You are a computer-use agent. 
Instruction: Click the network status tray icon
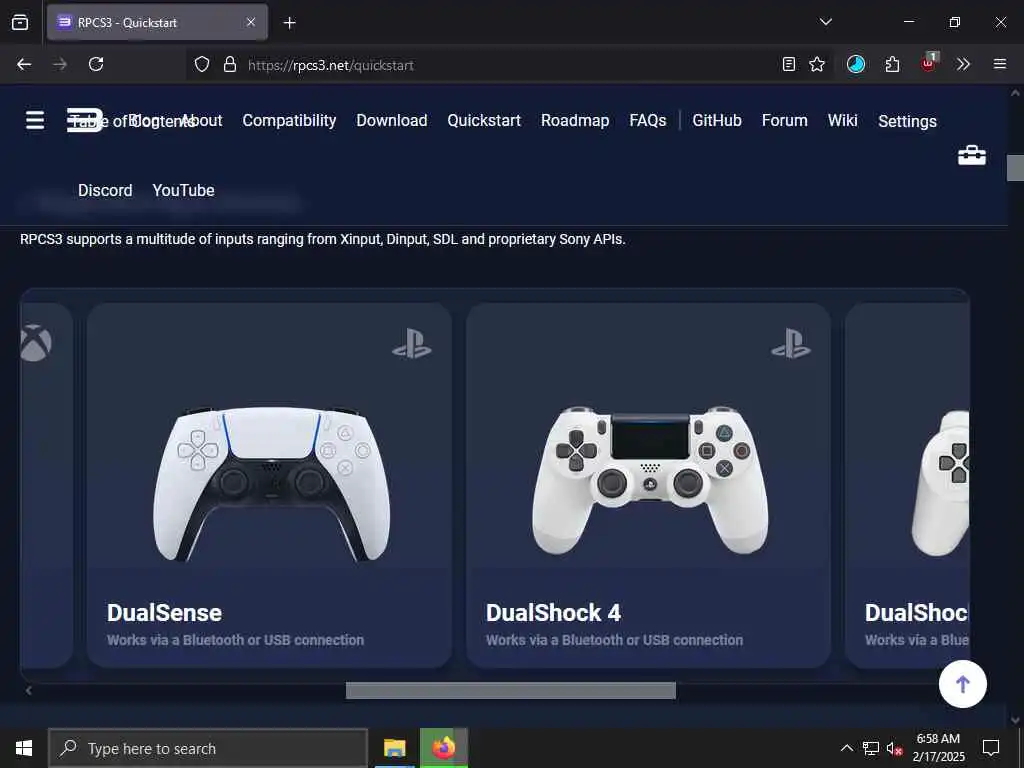(871, 748)
